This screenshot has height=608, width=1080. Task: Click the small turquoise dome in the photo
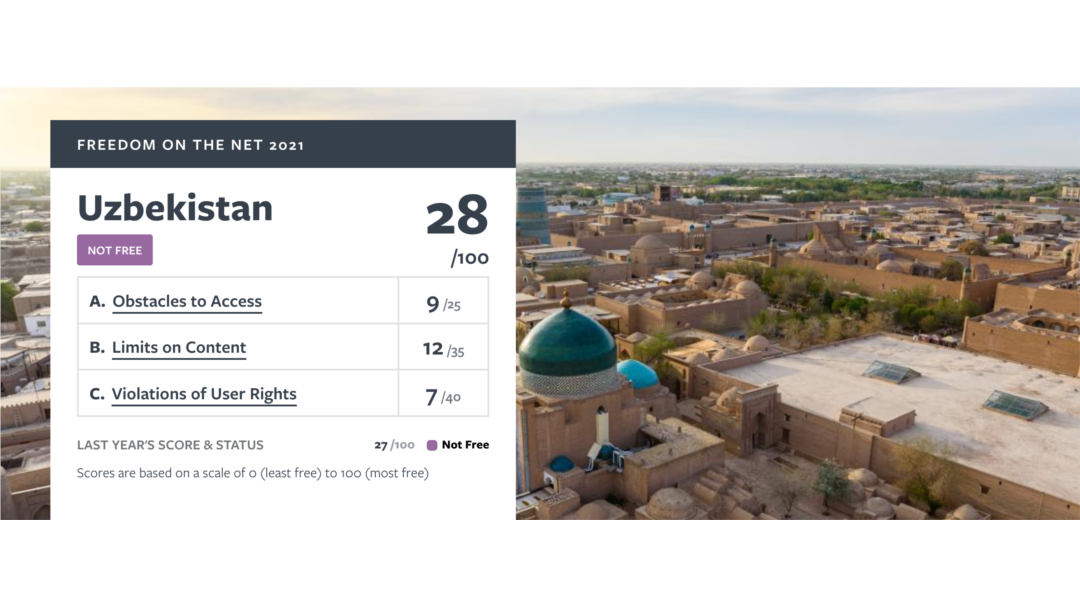[637, 374]
